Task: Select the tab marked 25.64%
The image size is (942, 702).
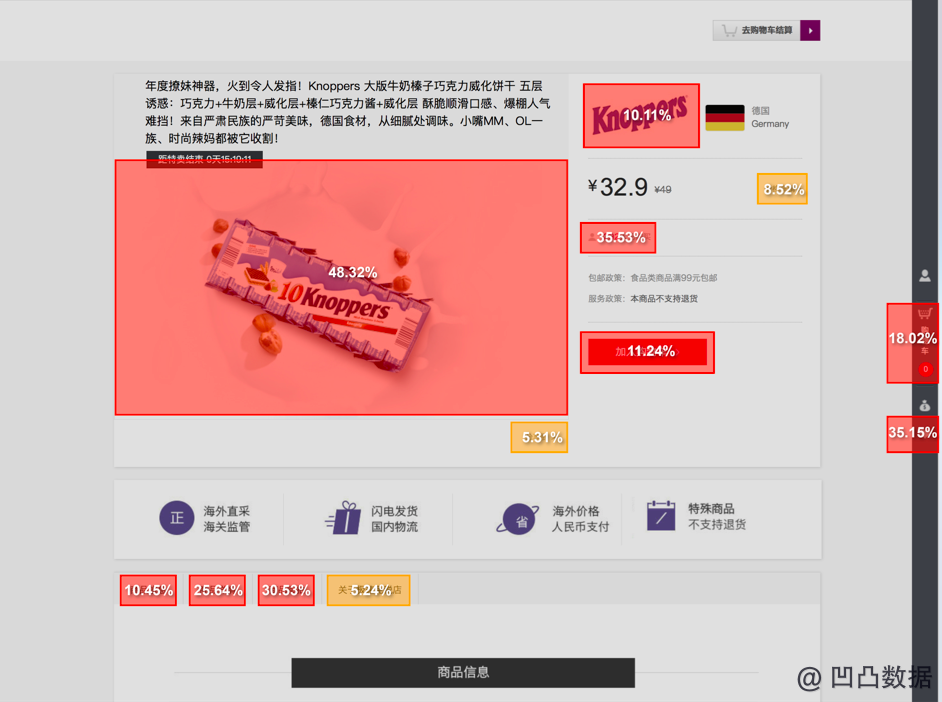Action: click(x=217, y=590)
